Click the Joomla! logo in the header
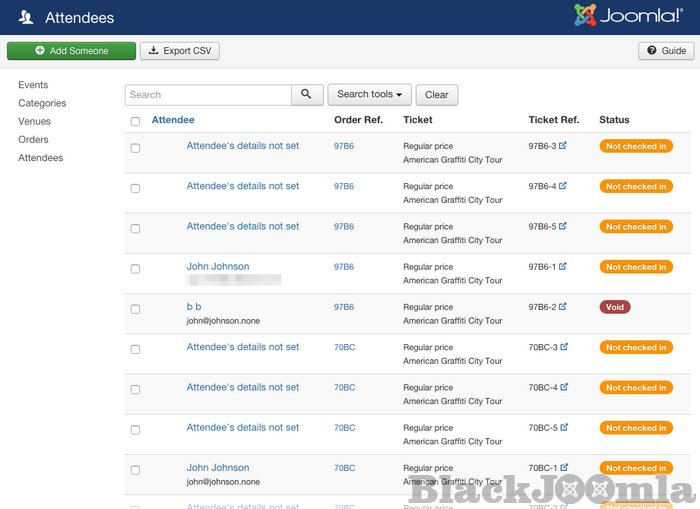The width and height of the screenshot is (700, 509). pos(628,16)
